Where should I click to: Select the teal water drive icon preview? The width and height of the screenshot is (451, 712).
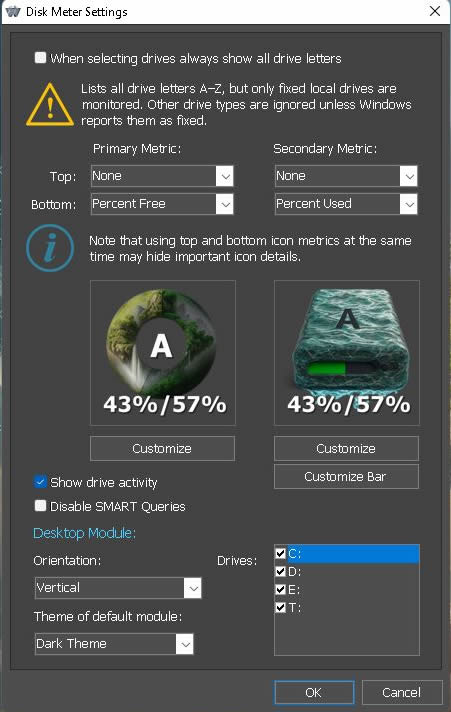click(x=347, y=352)
